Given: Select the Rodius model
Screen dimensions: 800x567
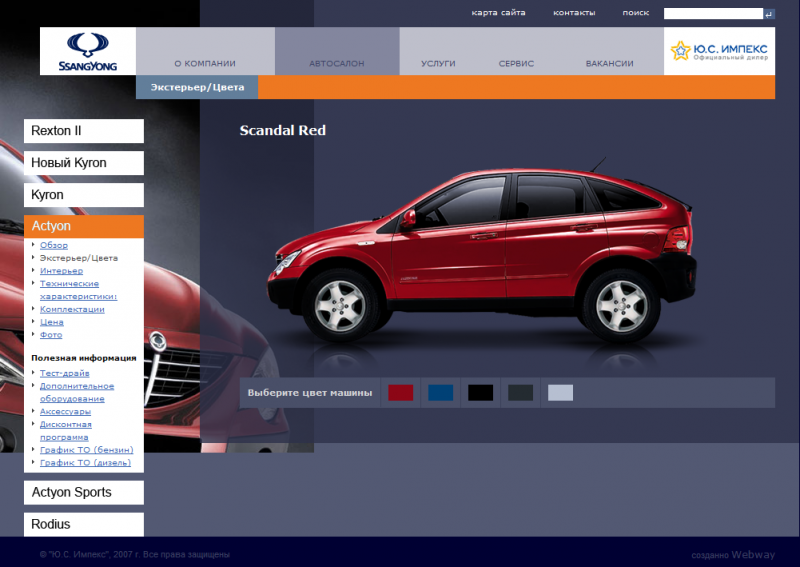Looking at the screenshot, I should [x=84, y=524].
